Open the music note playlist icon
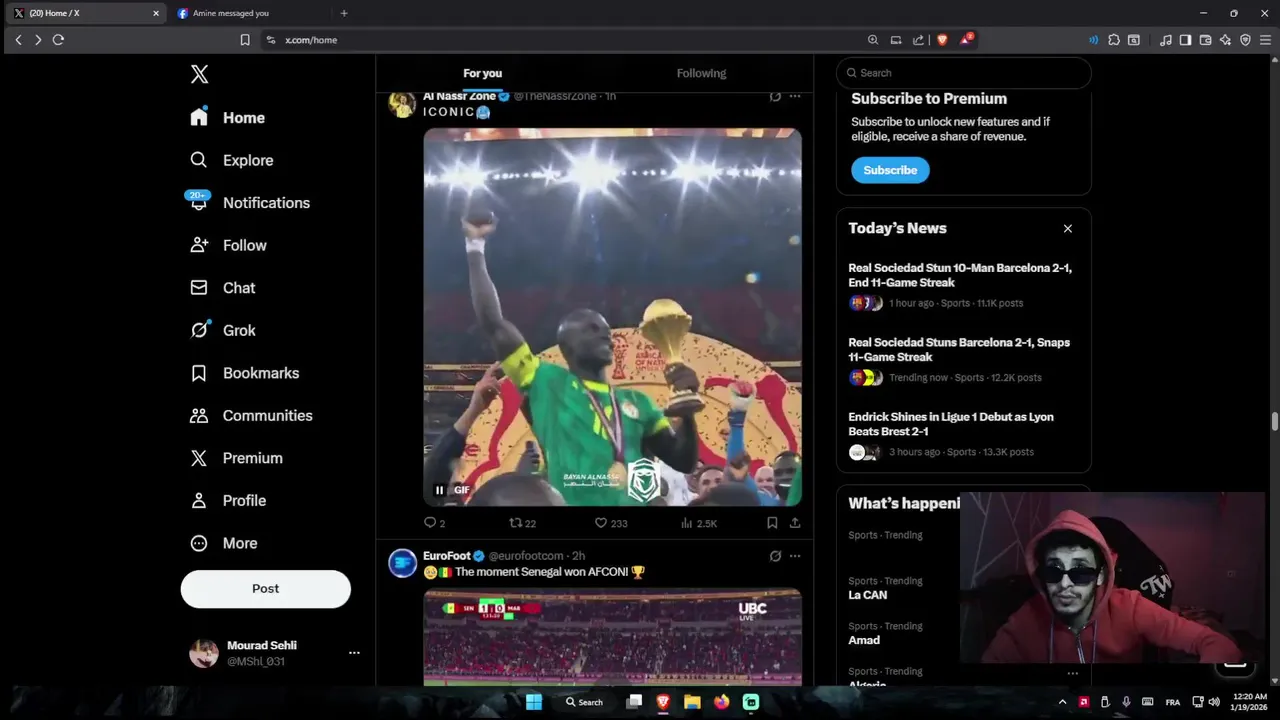Image resolution: width=1280 pixels, height=720 pixels. point(1166,40)
